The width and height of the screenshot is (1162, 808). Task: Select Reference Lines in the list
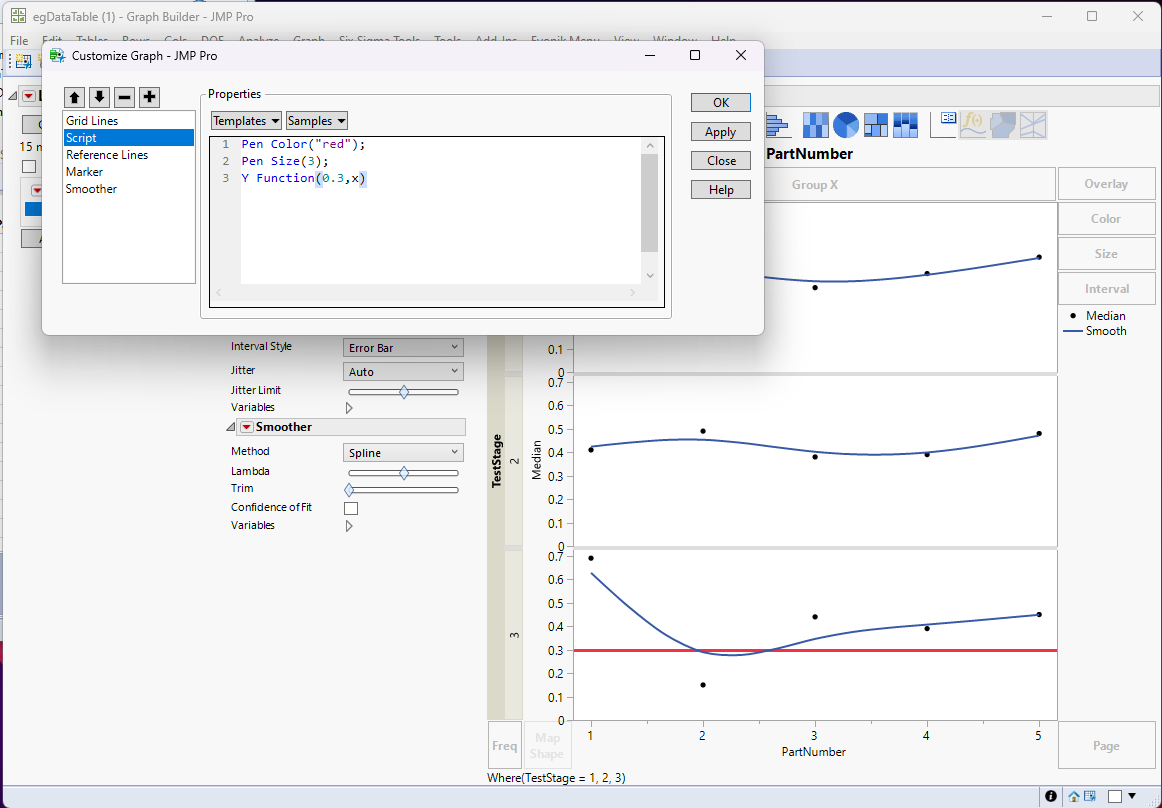pyautogui.click(x=107, y=155)
